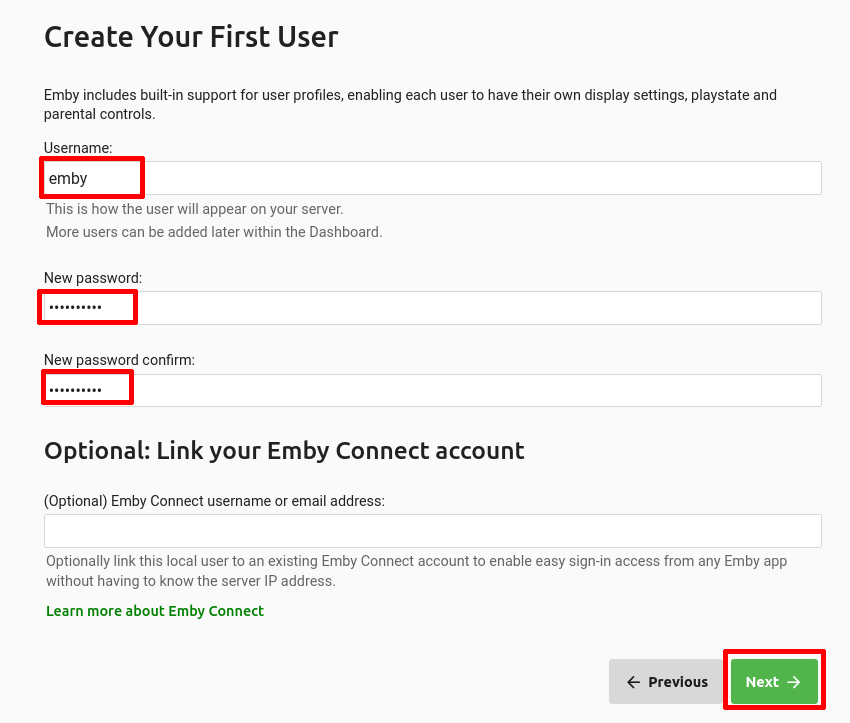850x723 pixels.
Task: Click the Emby Connect sign-in description text
Action: [416, 571]
